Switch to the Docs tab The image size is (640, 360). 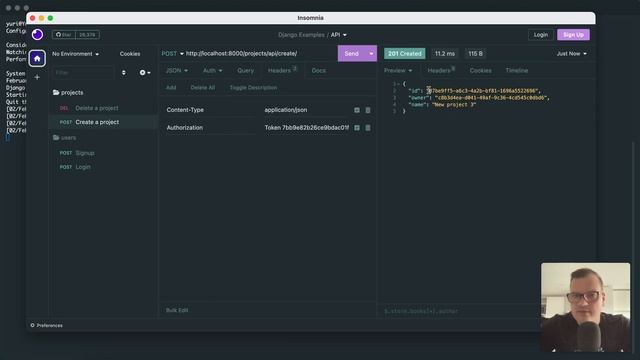click(x=318, y=71)
